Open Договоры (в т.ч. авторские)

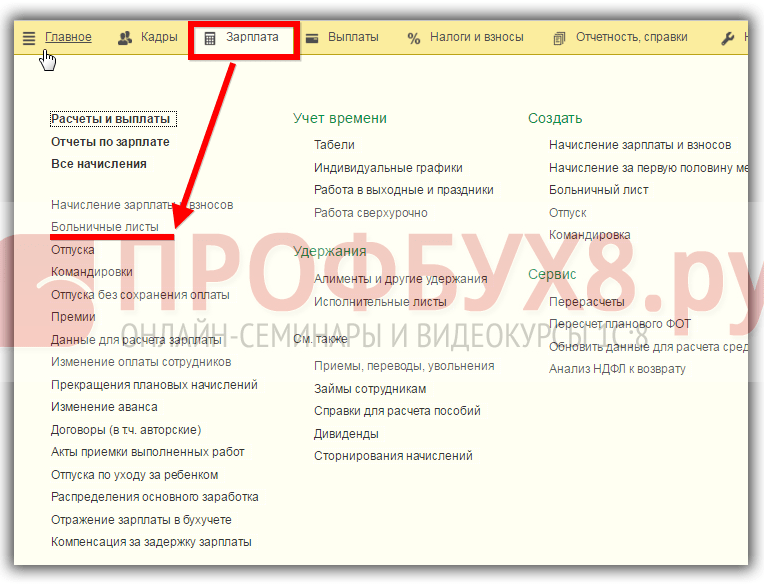point(126,430)
